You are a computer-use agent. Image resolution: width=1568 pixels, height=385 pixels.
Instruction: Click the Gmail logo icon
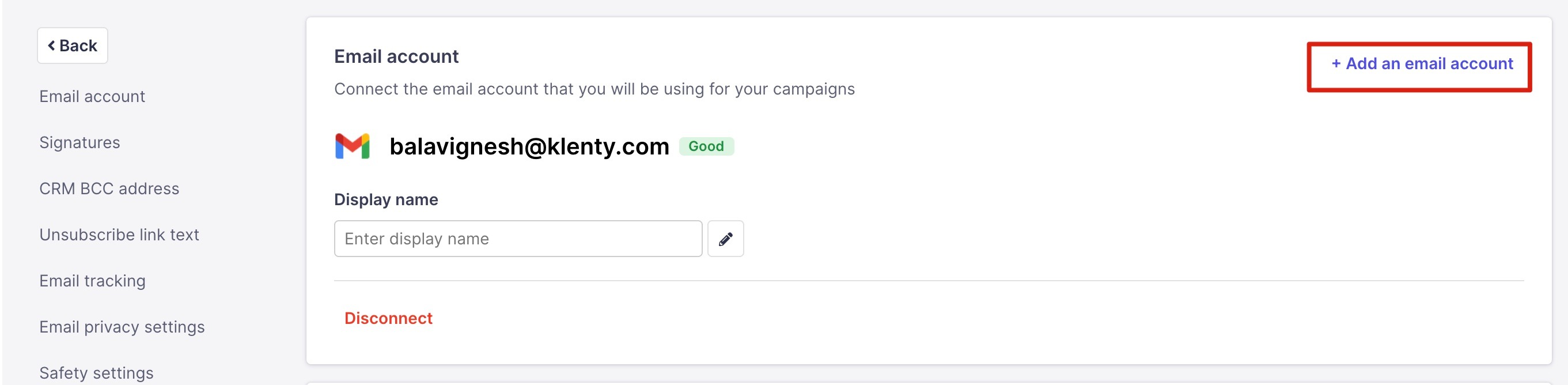pos(353,146)
